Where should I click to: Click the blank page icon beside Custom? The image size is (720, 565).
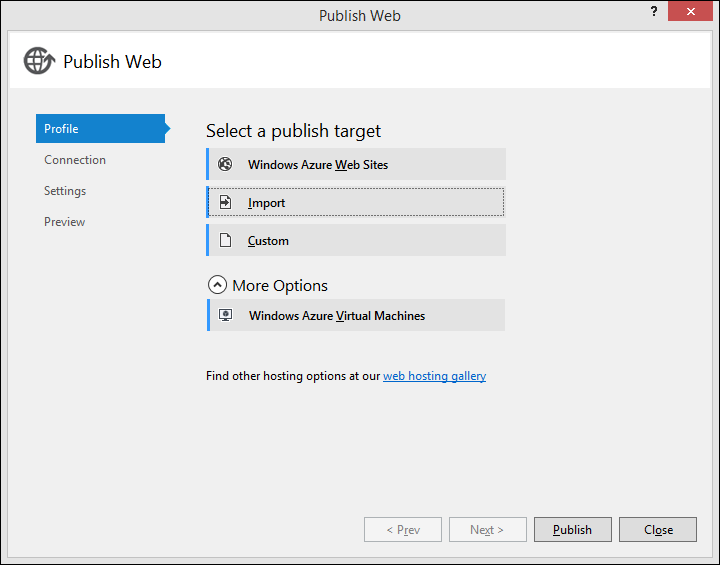pyautogui.click(x=225, y=240)
